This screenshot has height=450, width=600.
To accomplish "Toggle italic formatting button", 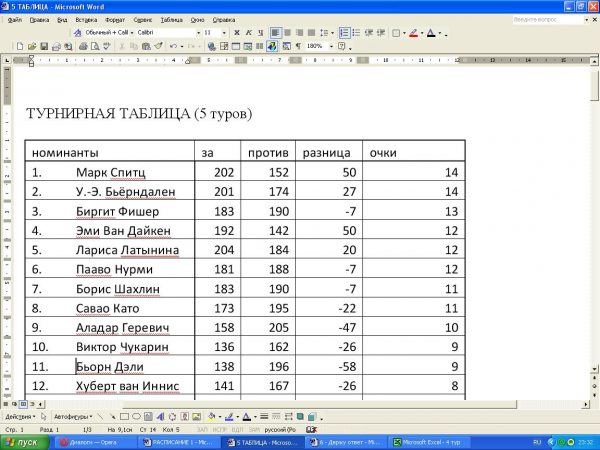I will tap(248, 33).
